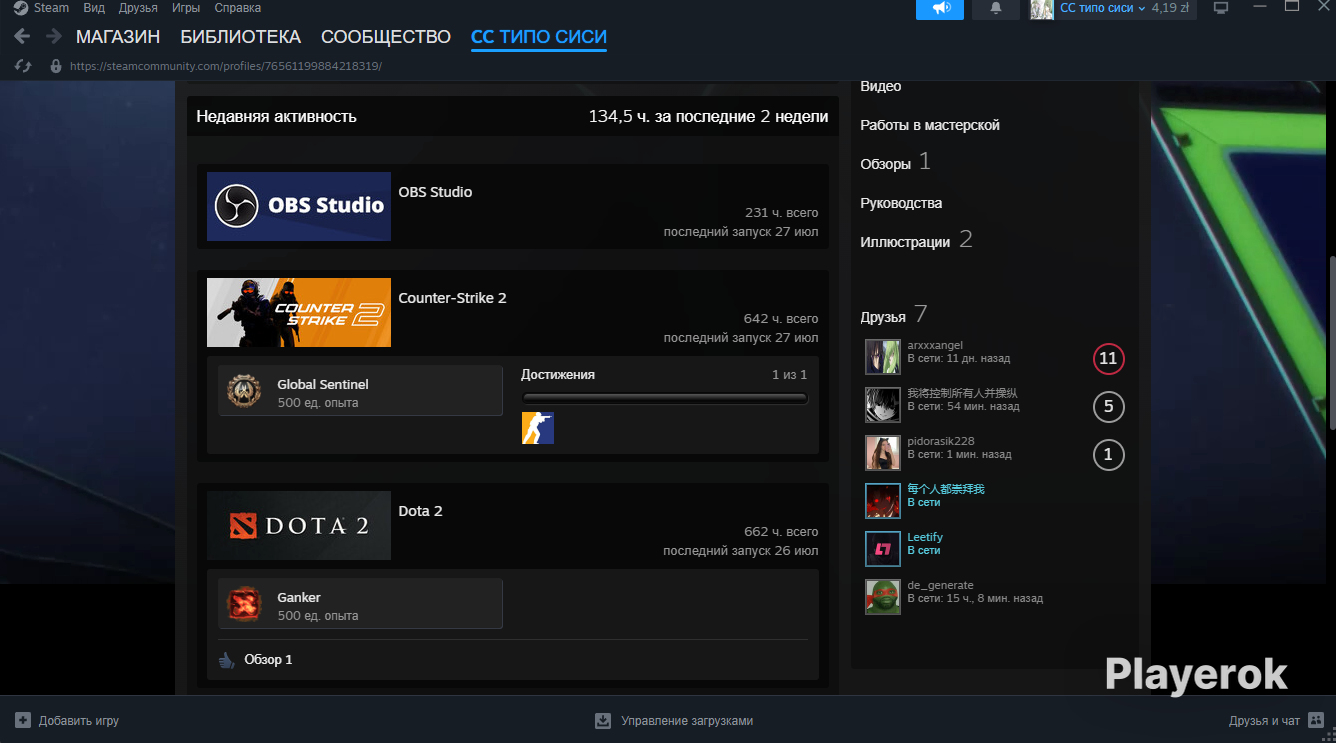
Task: Click the Global Sentinel badge name
Action: 323,385
